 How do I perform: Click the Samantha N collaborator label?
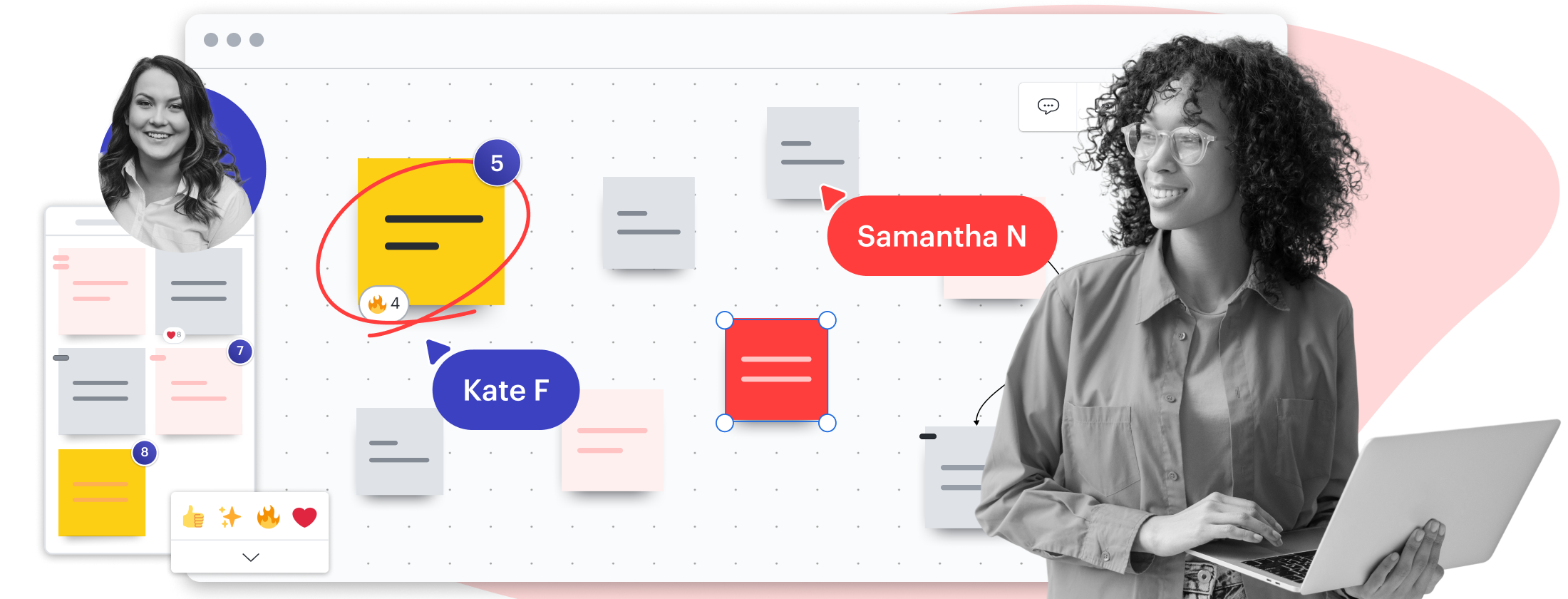pos(942,236)
